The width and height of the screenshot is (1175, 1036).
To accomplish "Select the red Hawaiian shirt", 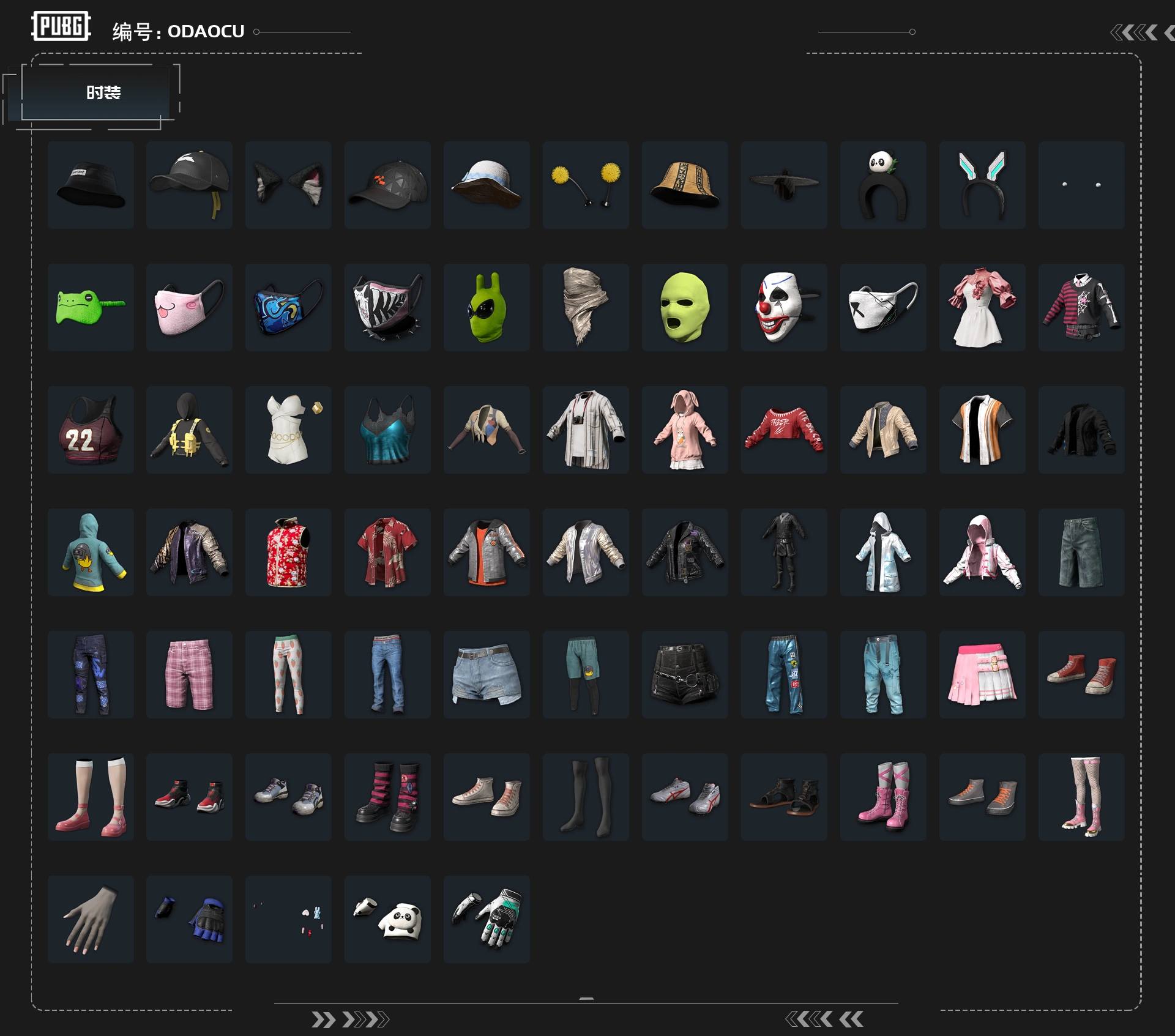I will point(387,552).
